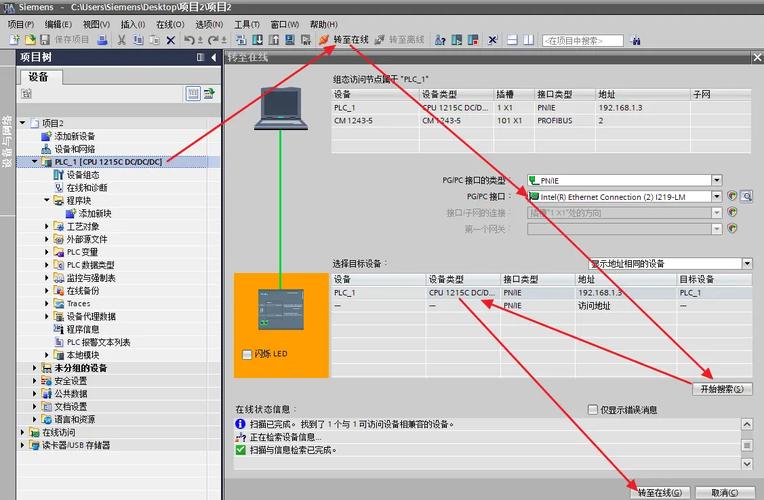Select 添加新块 tree item
Image resolution: width=764 pixels, height=500 pixels.
tap(95, 213)
